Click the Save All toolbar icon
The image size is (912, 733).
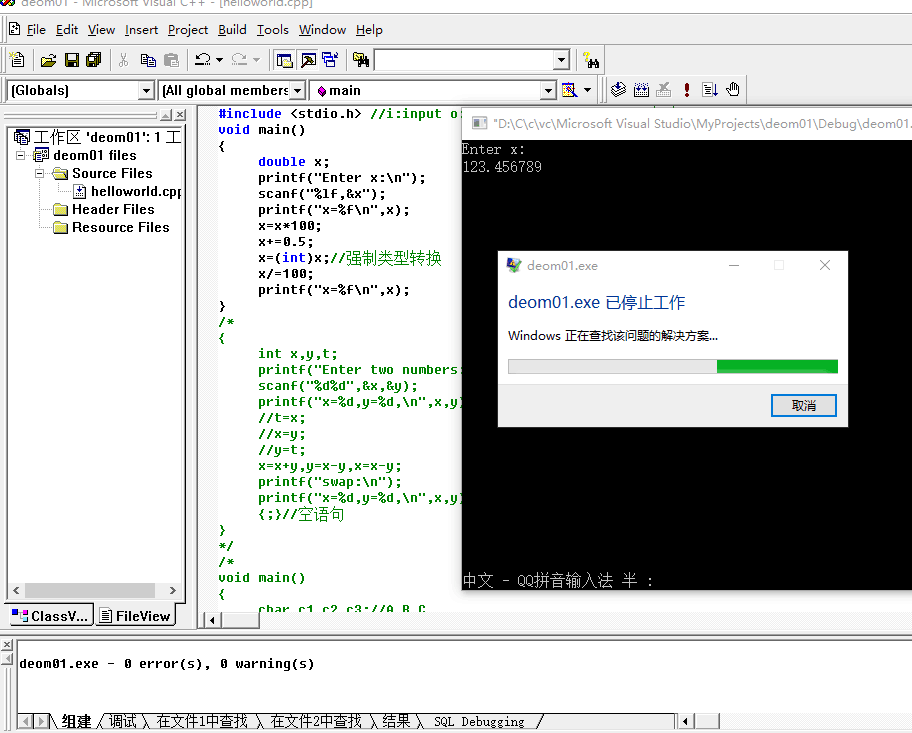[93, 60]
